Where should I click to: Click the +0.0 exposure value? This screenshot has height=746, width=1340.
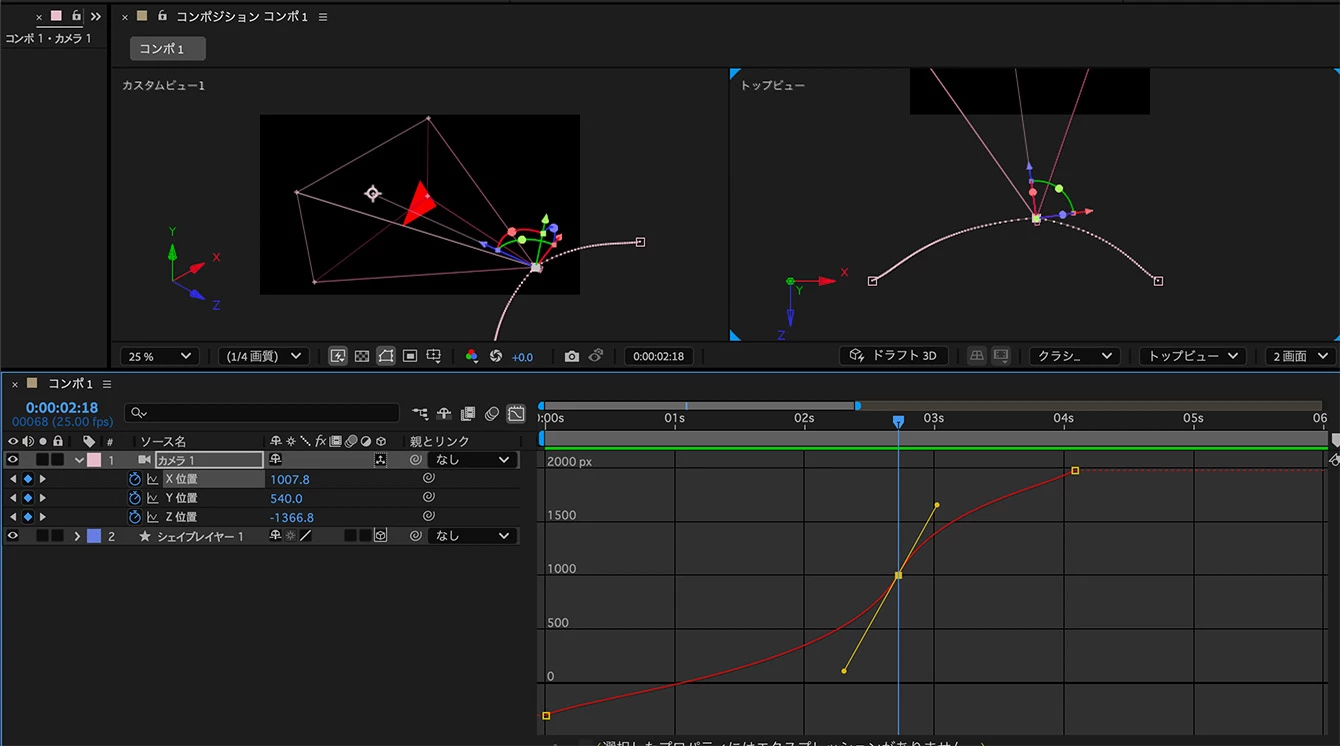(522, 357)
